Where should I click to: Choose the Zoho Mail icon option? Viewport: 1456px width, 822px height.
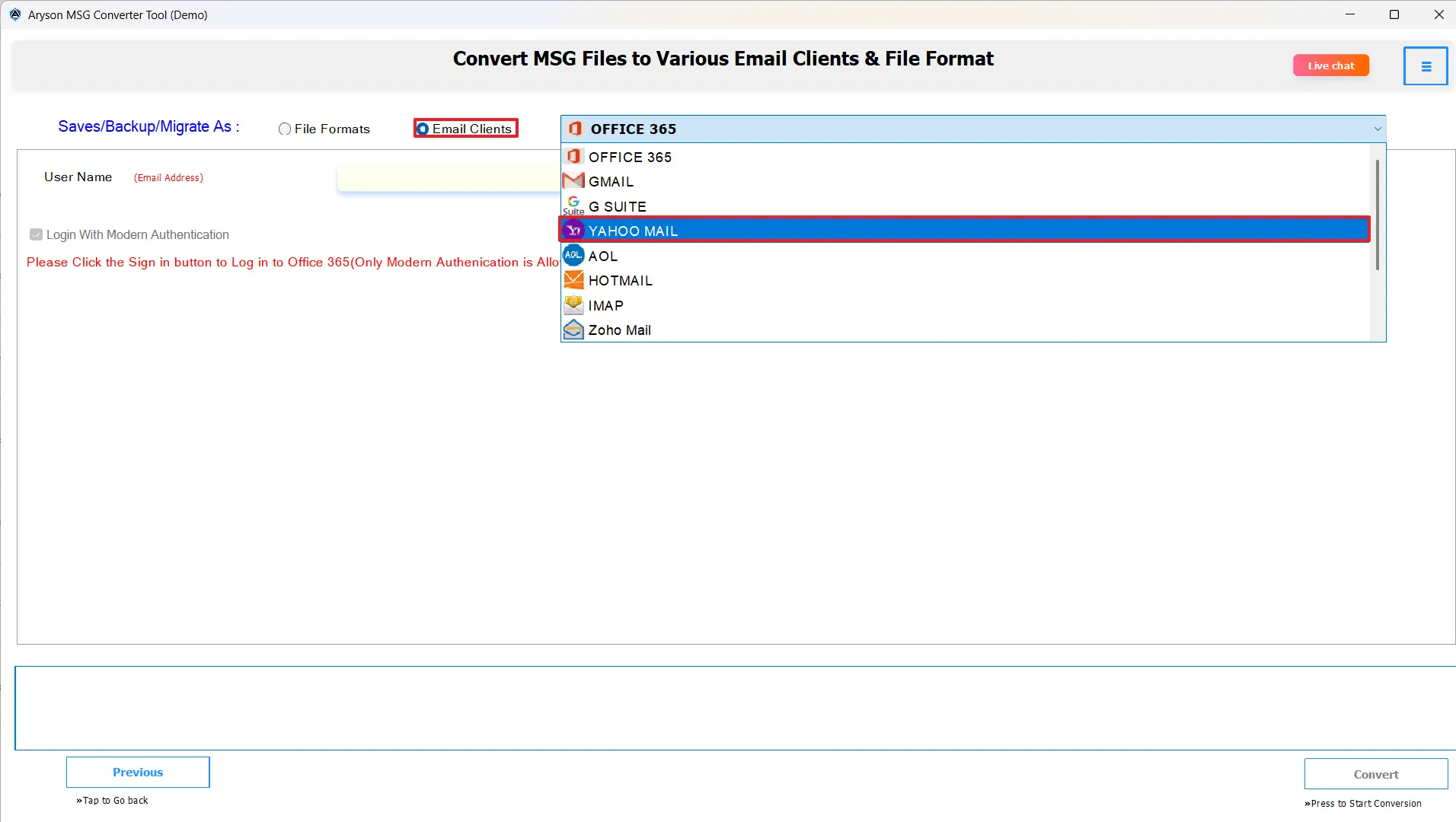click(574, 330)
